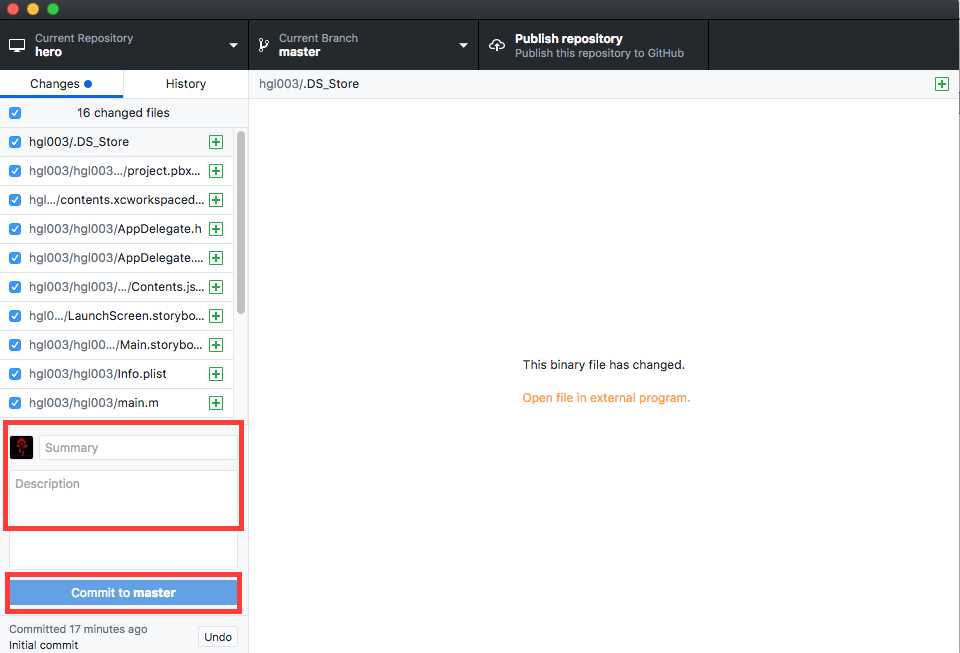Click the added-status icon for project.pbx file
Image resolution: width=960 pixels, height=653 pixels.
coord(216,171)
